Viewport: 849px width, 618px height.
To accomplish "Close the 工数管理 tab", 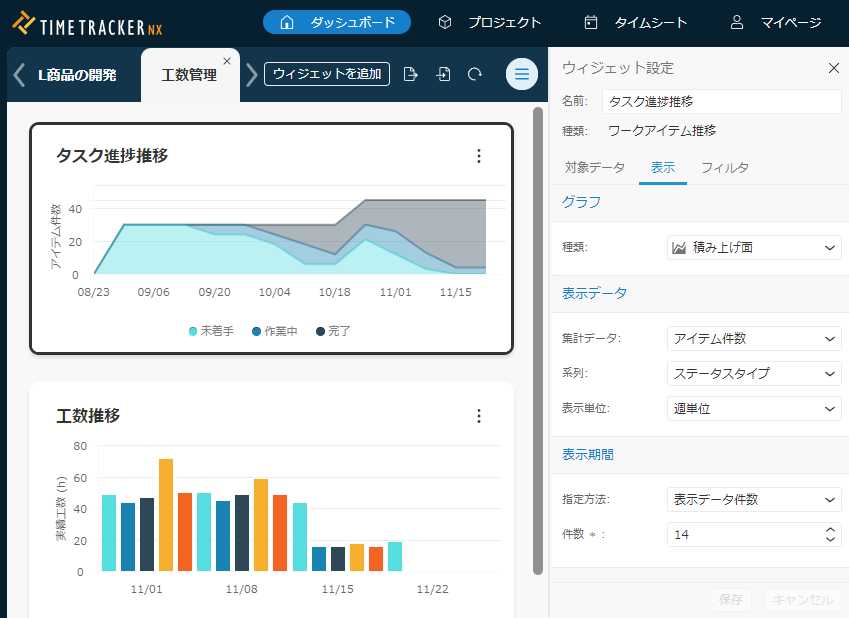I will coord(227,61).
